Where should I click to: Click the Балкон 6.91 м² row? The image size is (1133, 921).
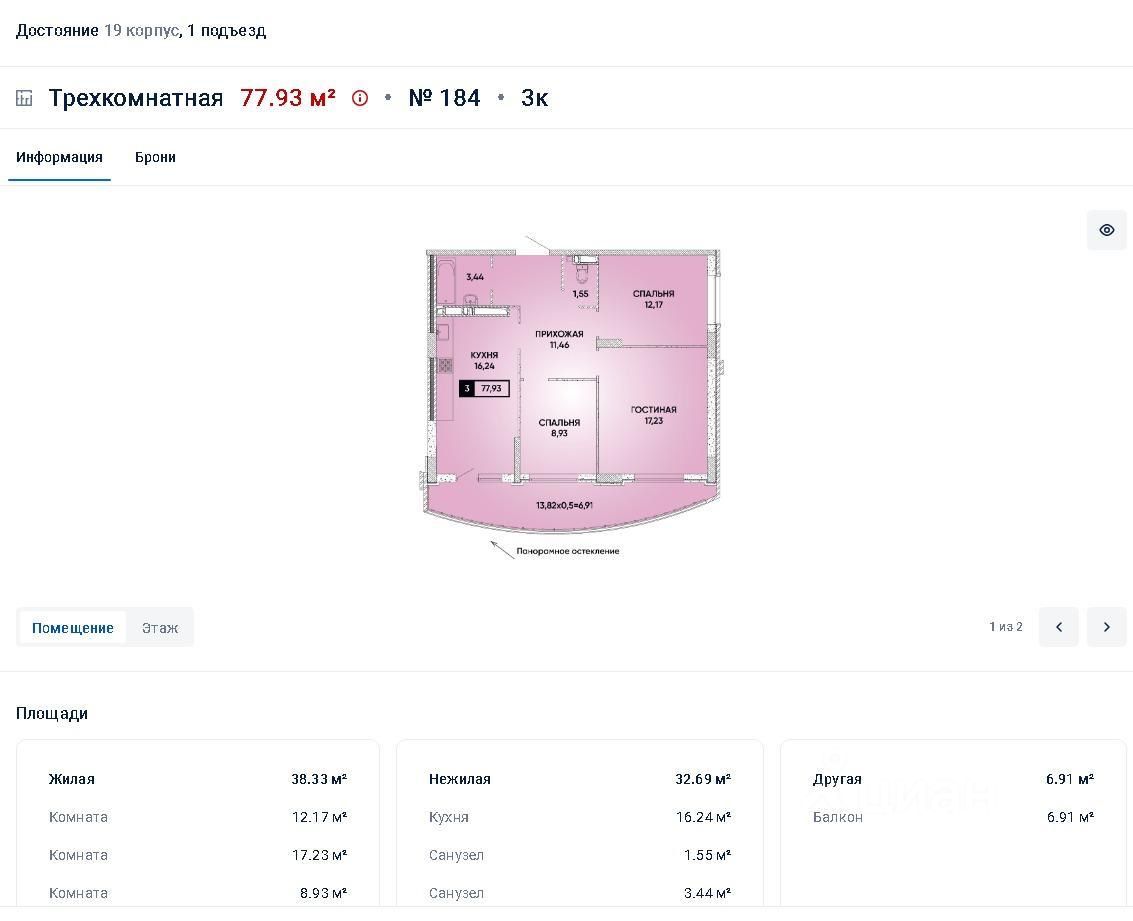coord(952,817)
